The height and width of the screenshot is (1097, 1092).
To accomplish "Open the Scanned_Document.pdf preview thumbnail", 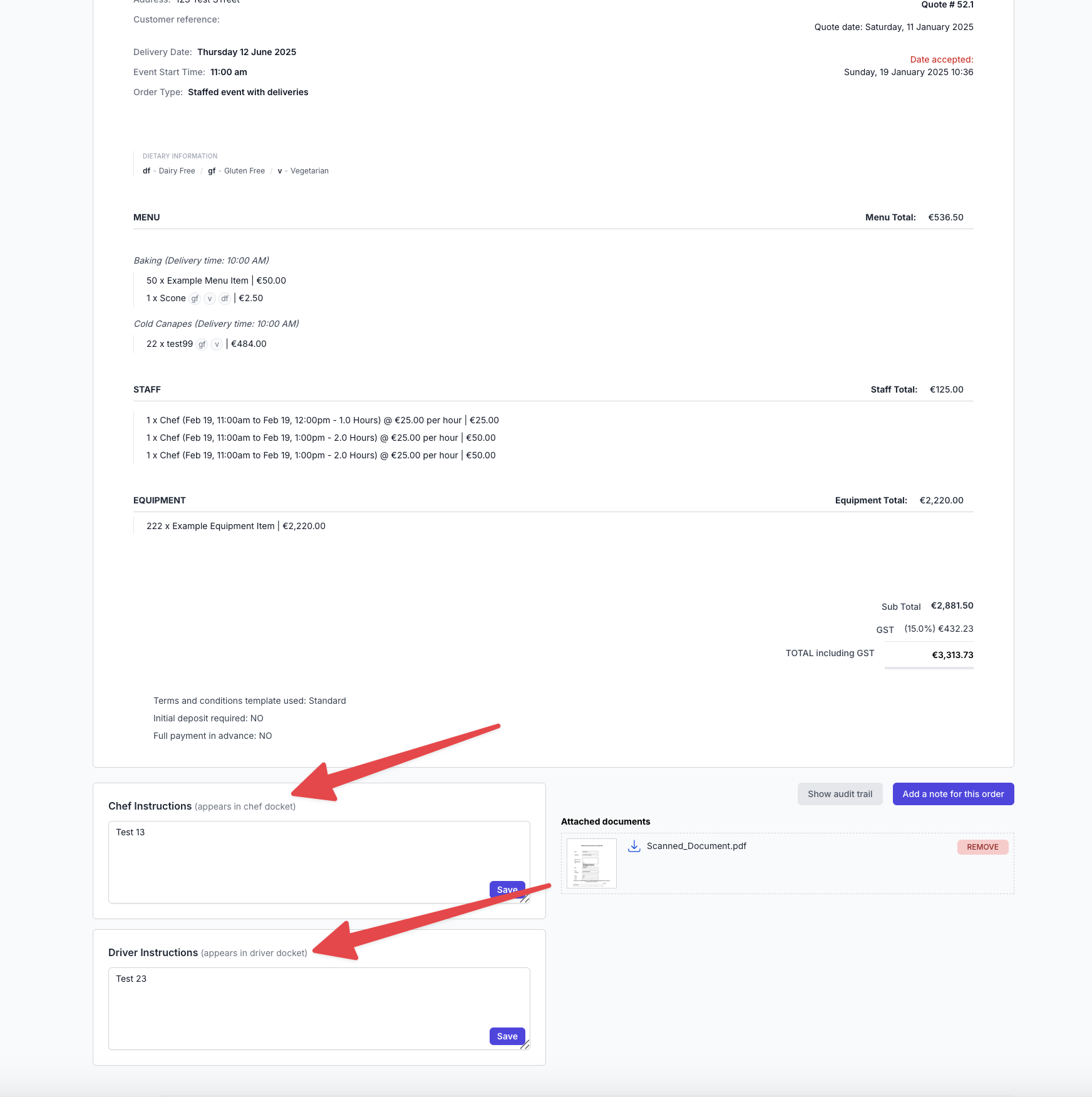I will 590,863.
